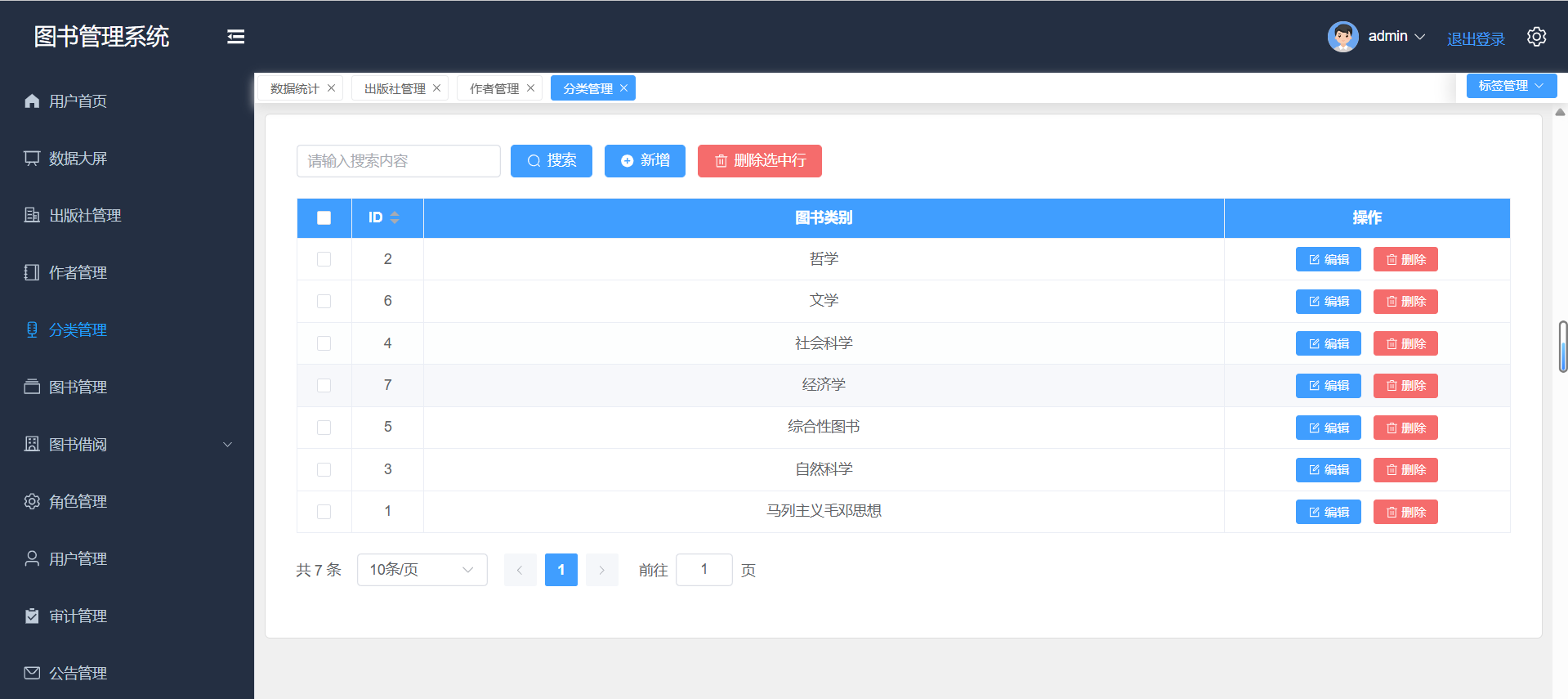Select page 1 in pagination
Viewport: 1568px width, 699px height.
[561, 570]
